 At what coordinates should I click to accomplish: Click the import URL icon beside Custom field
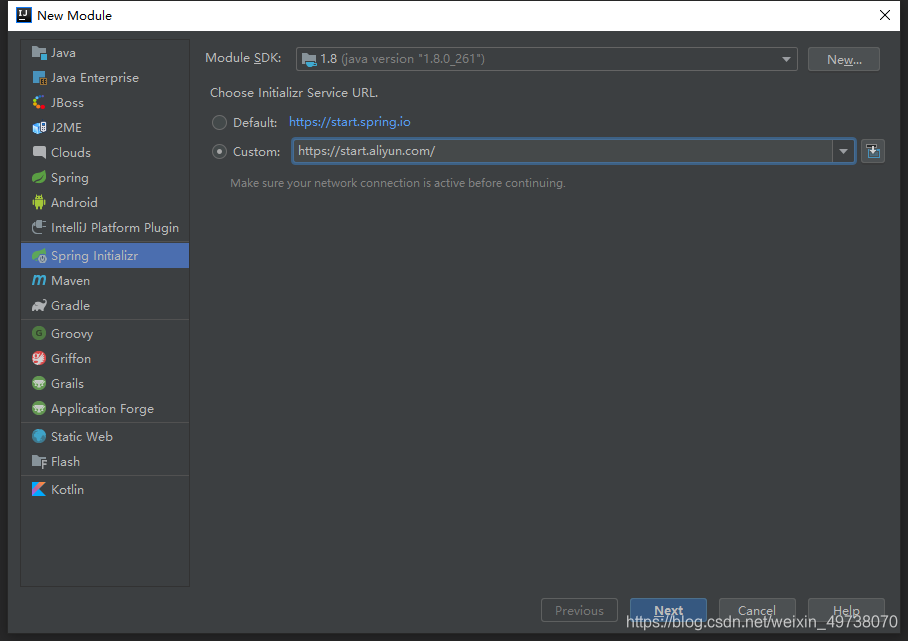click(873, 151)
